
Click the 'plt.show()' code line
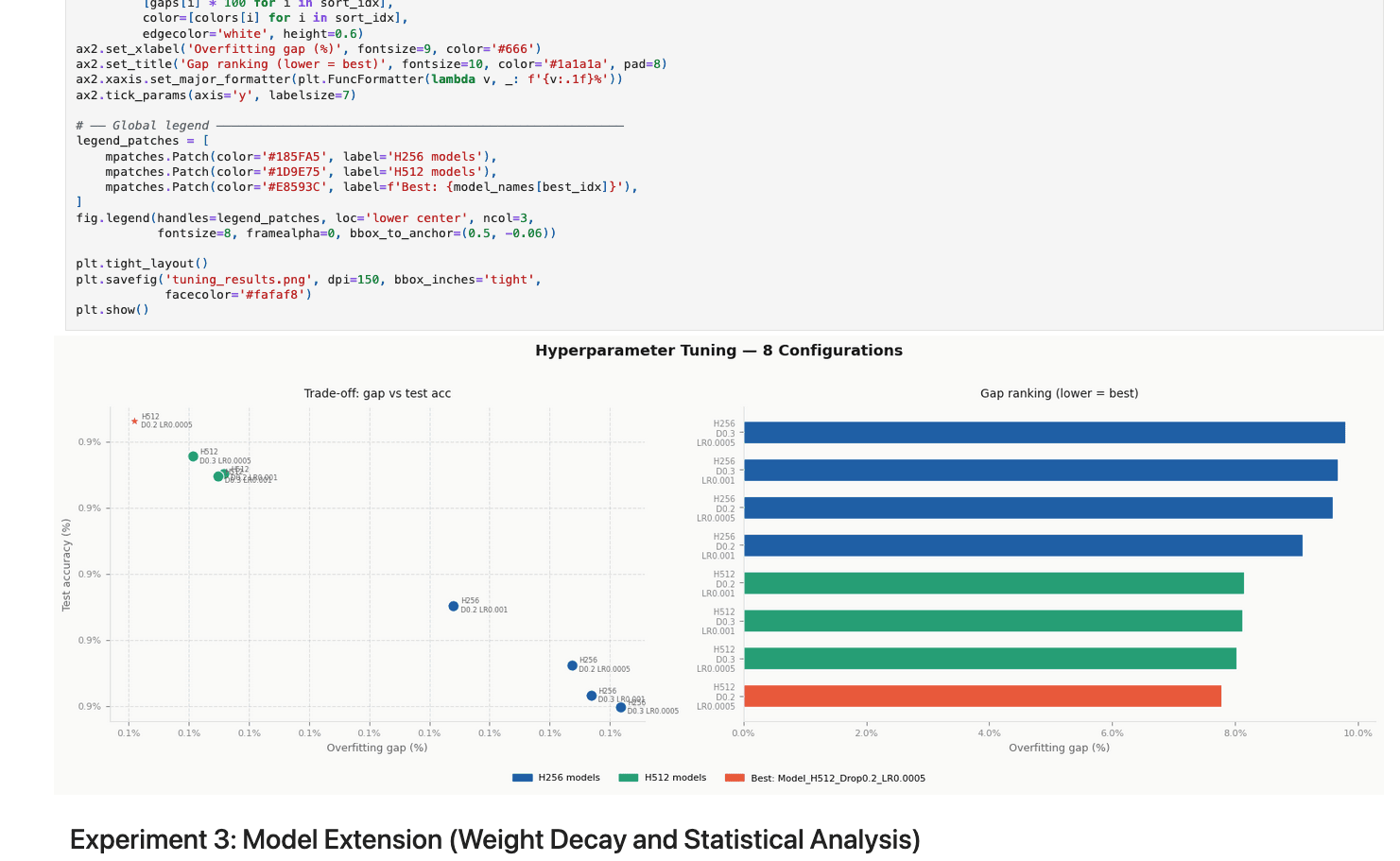(x=112, y=310)
